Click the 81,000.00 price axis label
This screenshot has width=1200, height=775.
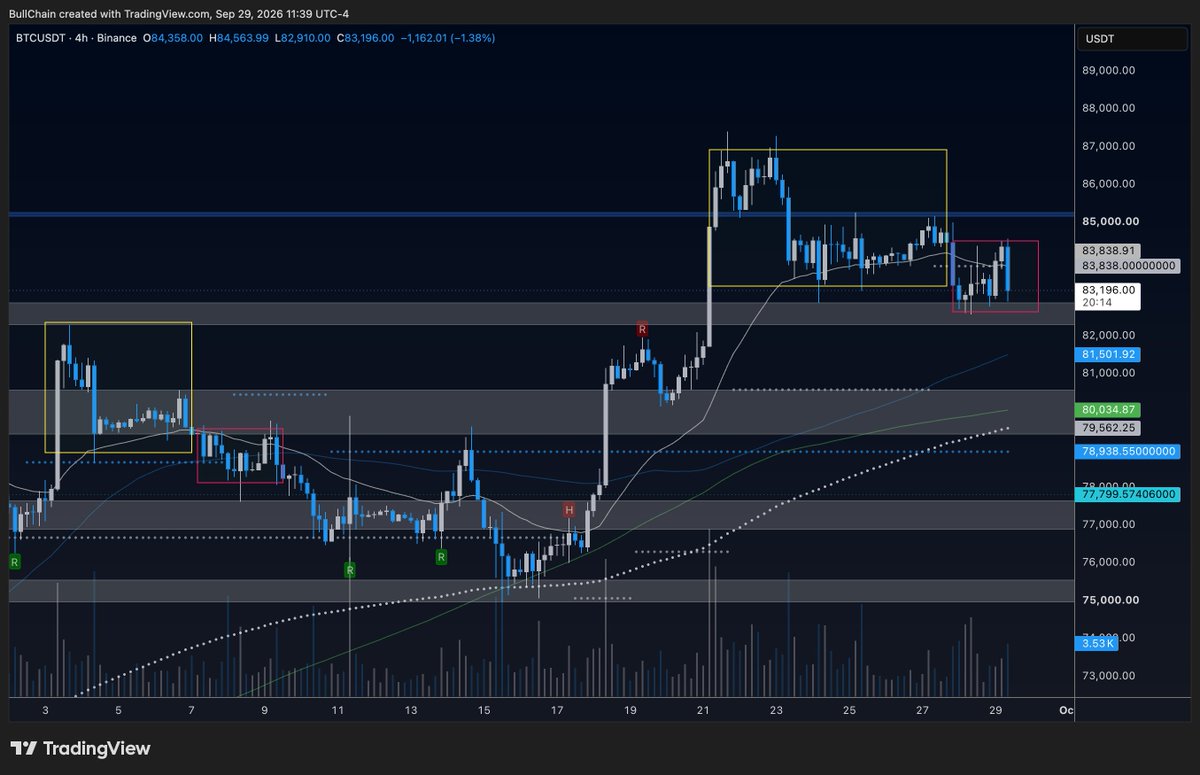tap(1108, 373)
